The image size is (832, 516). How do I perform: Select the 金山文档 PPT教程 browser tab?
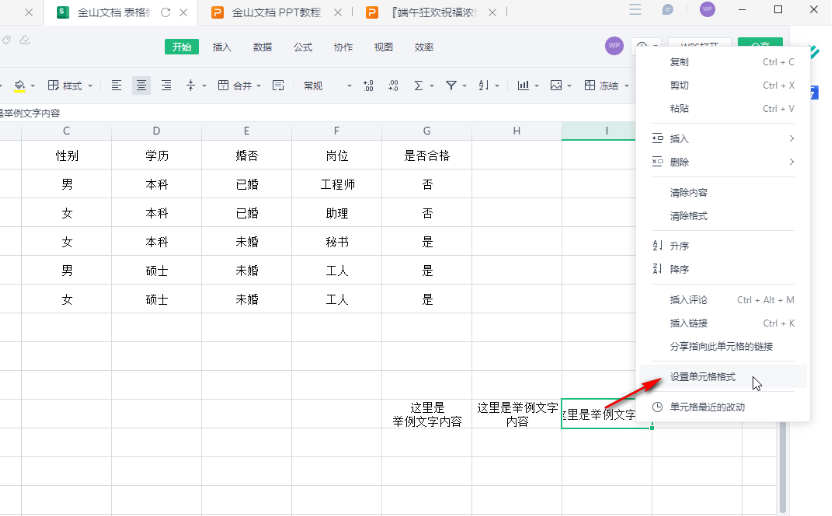tap(266, 12)
